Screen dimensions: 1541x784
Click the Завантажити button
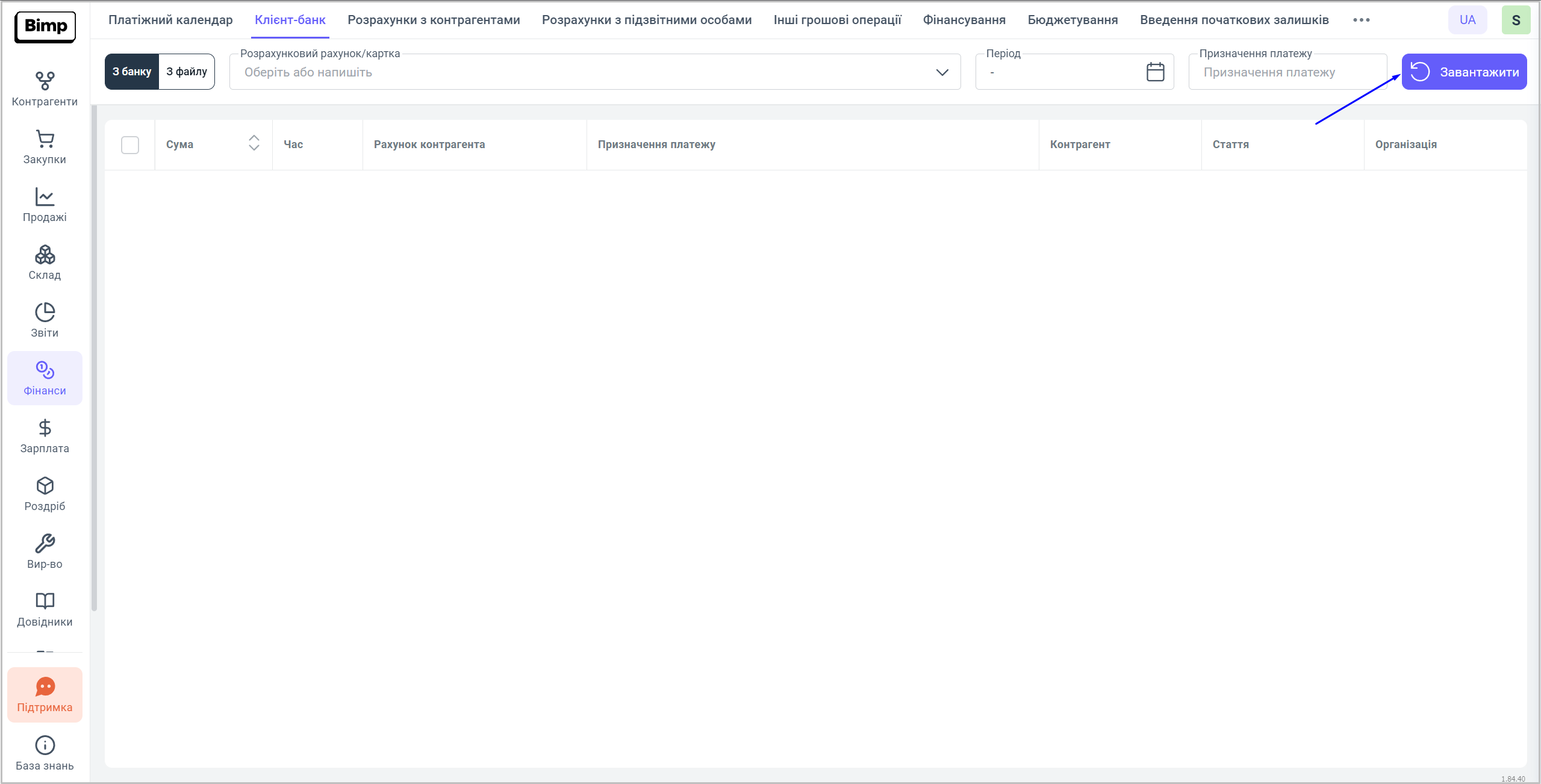1464,72
